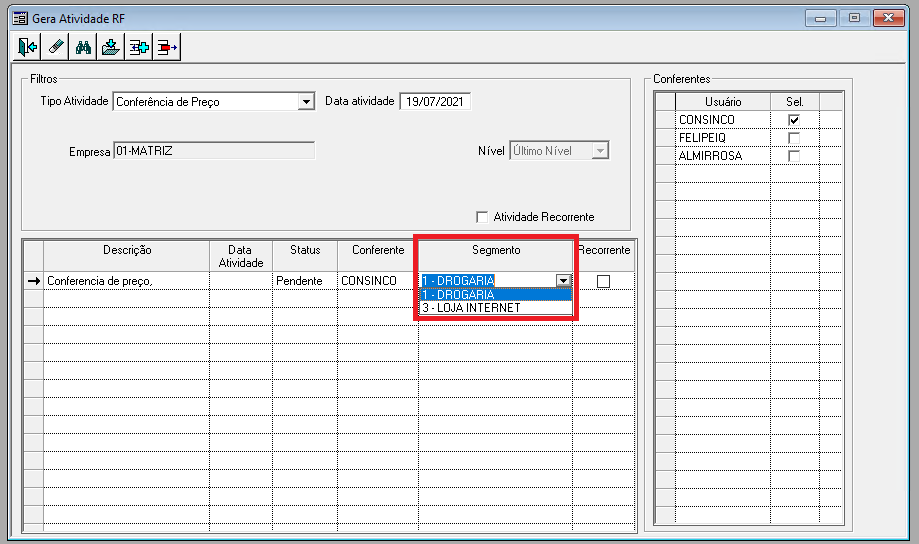The width and height of the screenshot is (919, 544).
Task: Select ALMIRROSA in Conferentes user list
Action: (x=723, y=156)
